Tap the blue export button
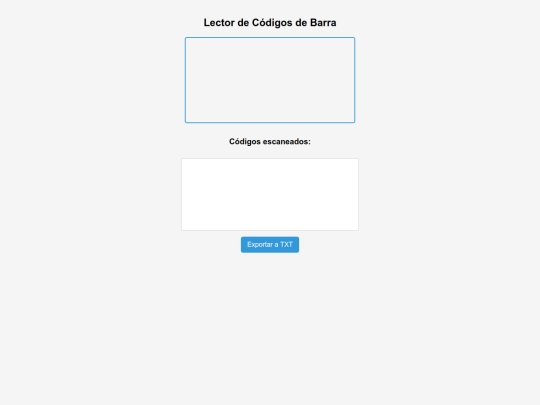Screen dimensions: 540x405 point(270,245)
